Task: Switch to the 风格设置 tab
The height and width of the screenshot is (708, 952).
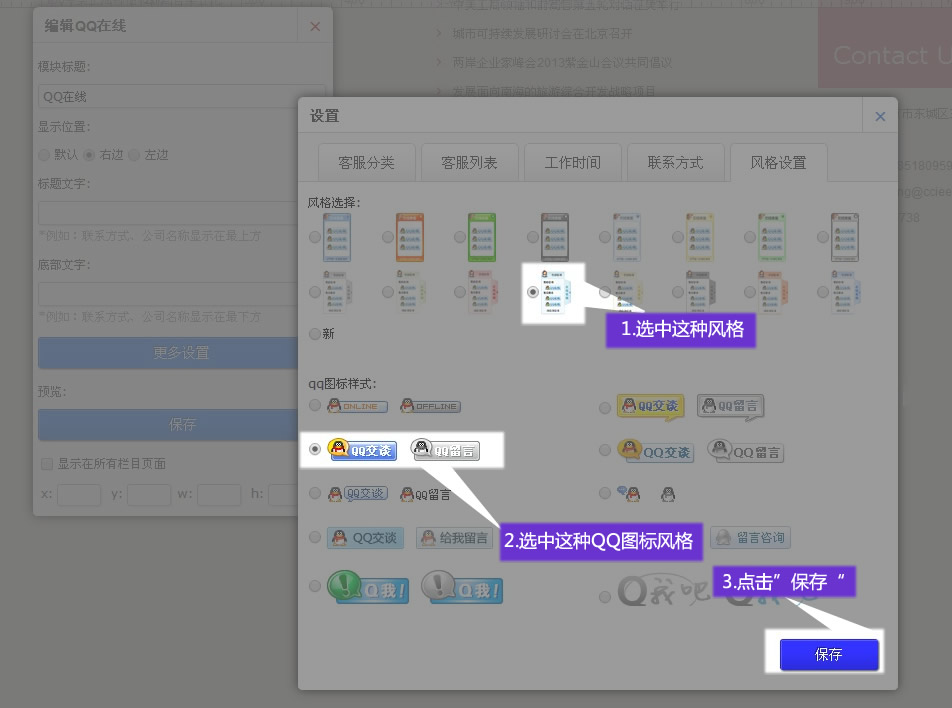Action: click(778, 163)
